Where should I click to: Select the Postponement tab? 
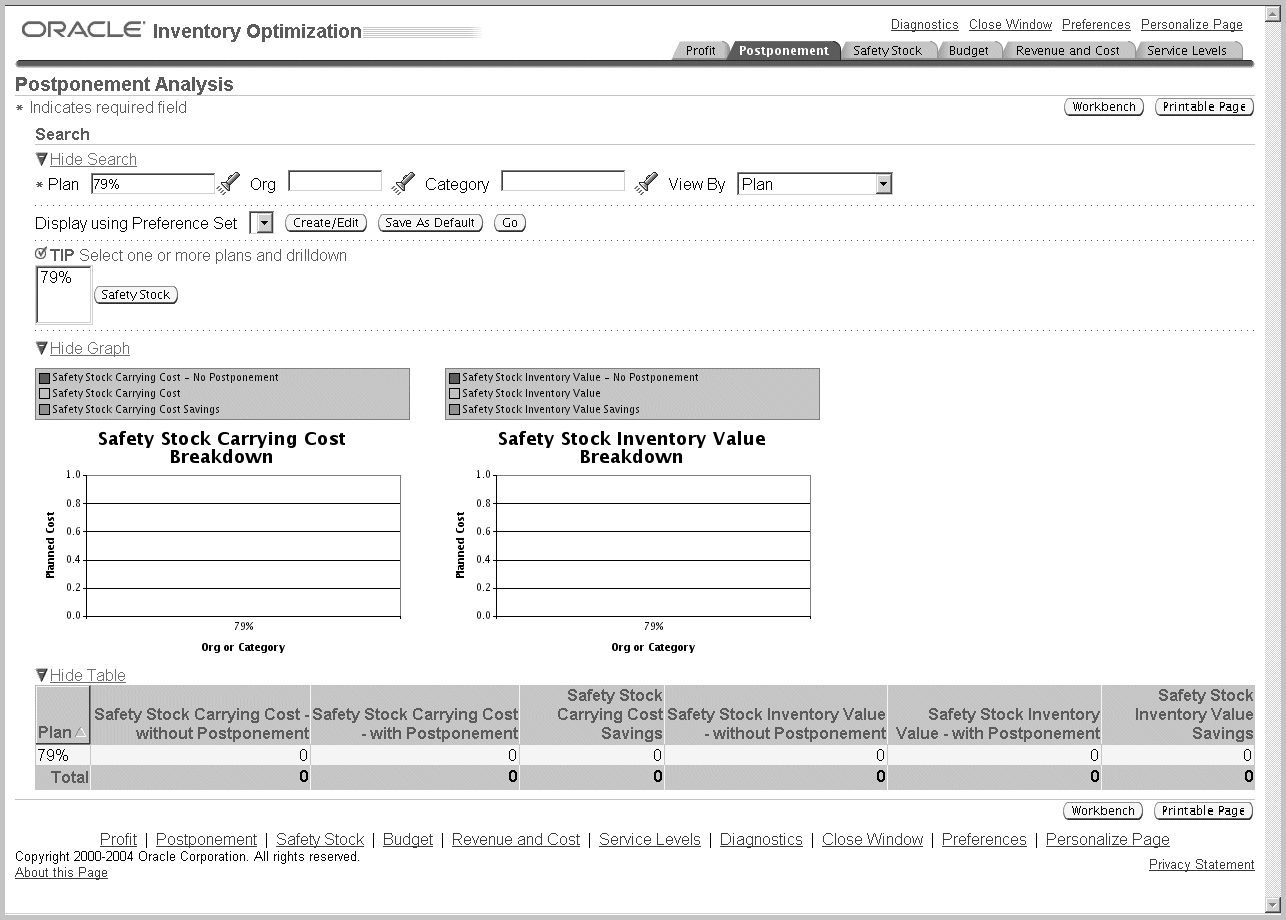pos(783,51)
